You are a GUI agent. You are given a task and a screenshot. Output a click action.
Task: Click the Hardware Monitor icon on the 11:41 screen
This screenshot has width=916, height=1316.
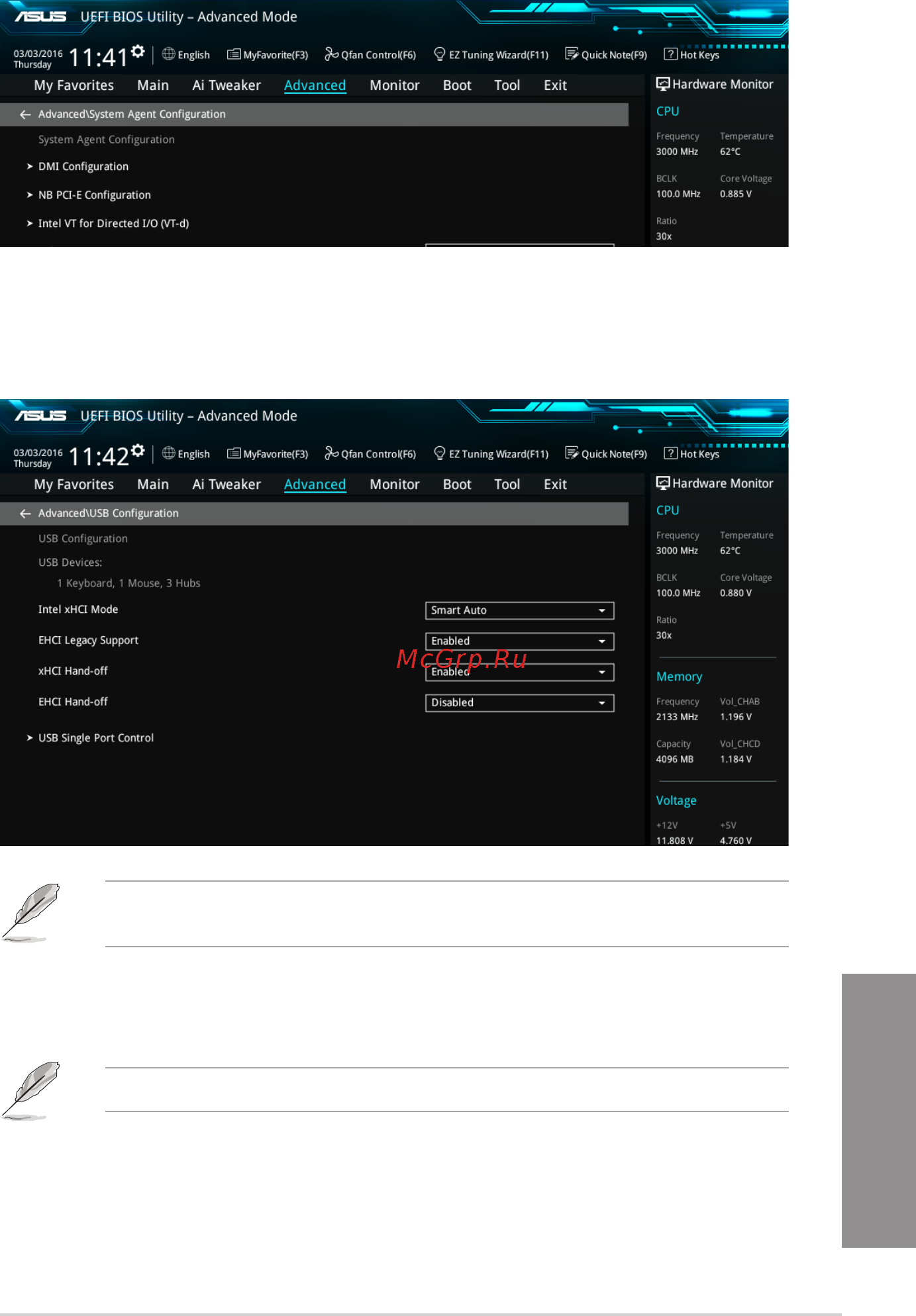click(663, 84)
